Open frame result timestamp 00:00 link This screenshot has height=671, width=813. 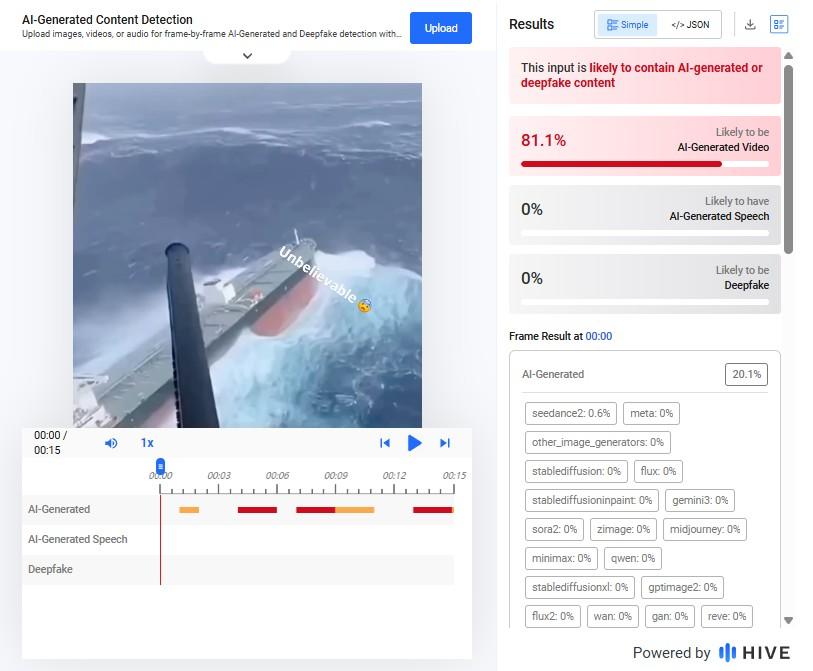tap(598, 336)
